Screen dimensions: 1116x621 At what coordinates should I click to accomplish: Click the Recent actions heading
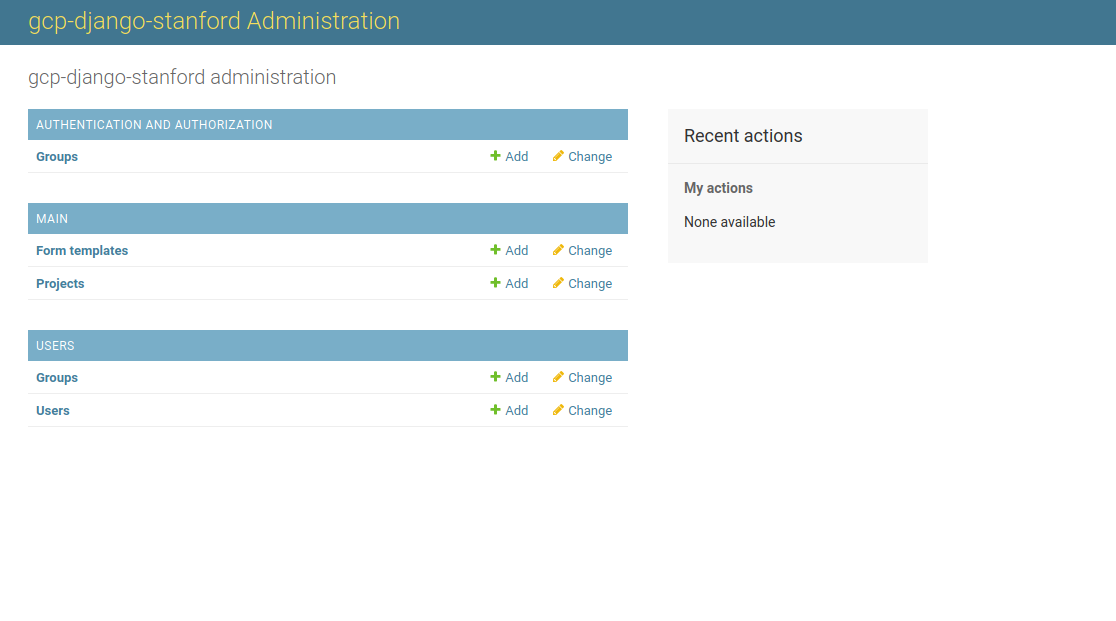[x=743, y=136]
